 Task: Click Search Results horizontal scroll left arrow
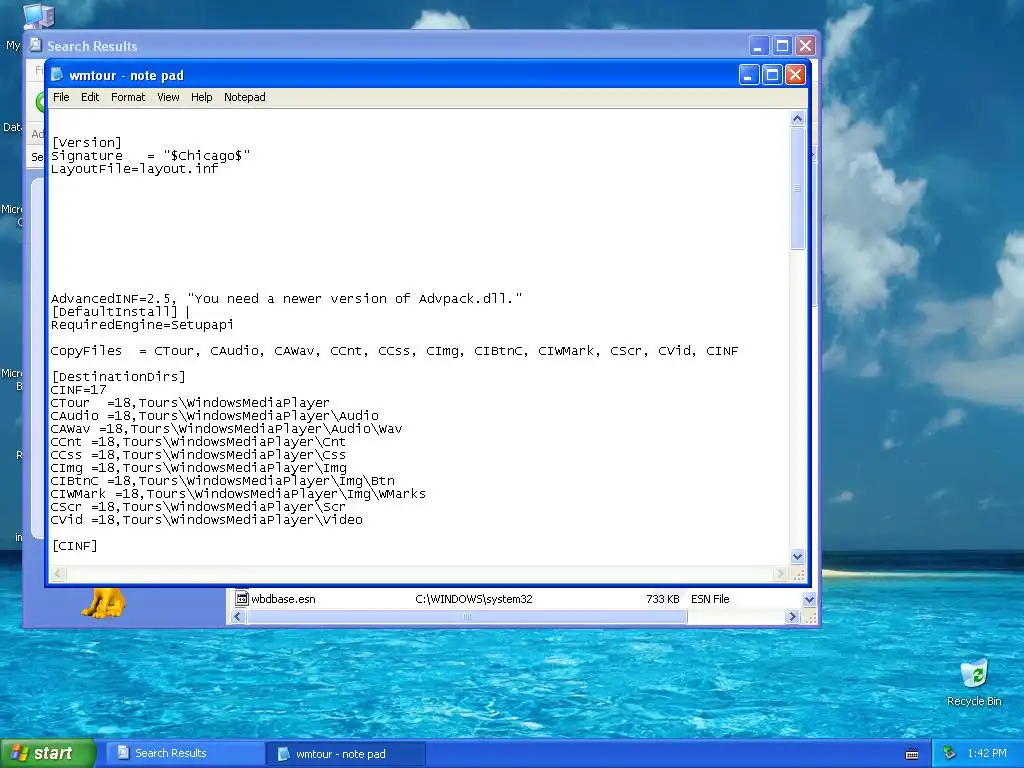pos(238,616)
